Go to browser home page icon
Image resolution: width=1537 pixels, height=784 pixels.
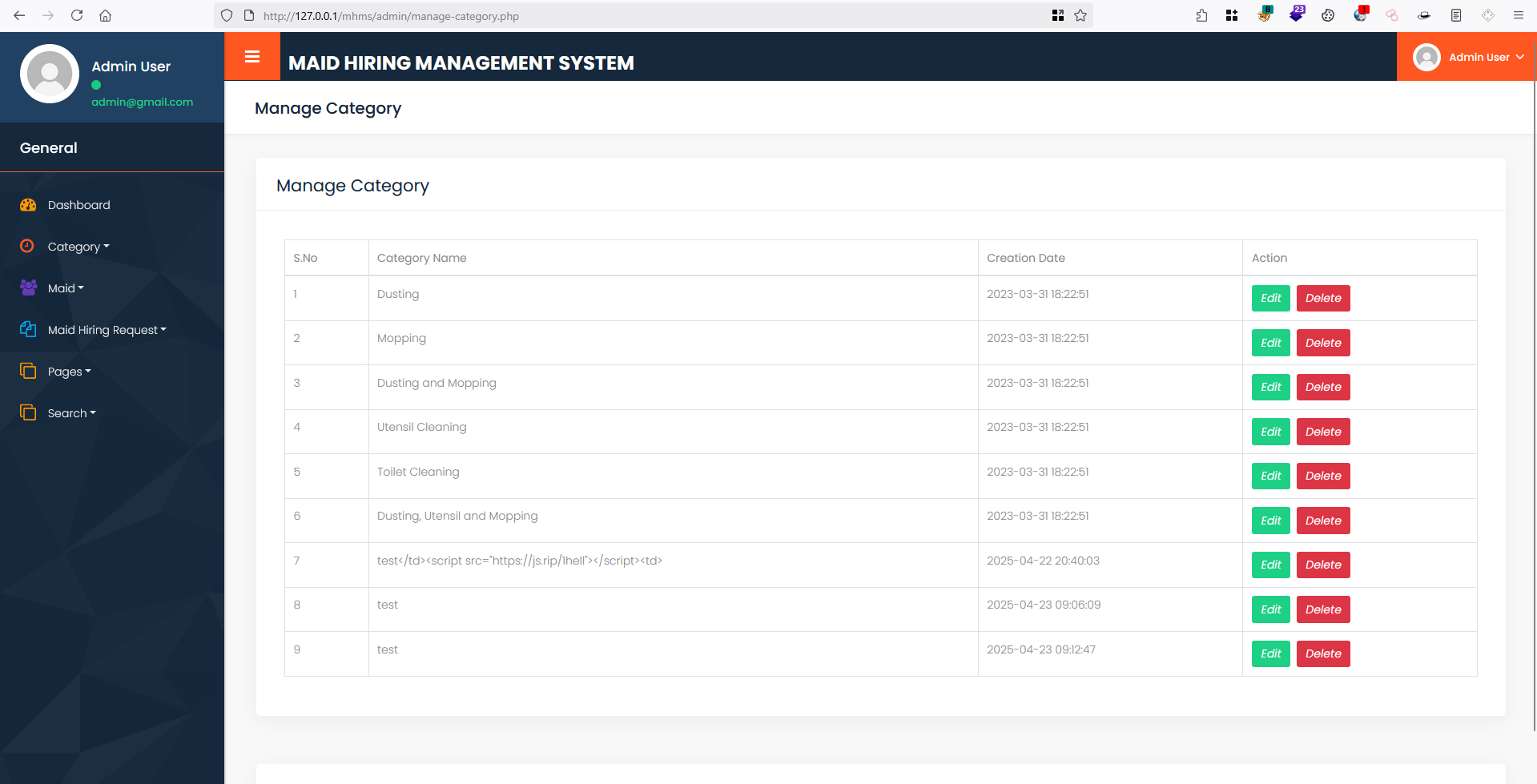tap(105, 15)
